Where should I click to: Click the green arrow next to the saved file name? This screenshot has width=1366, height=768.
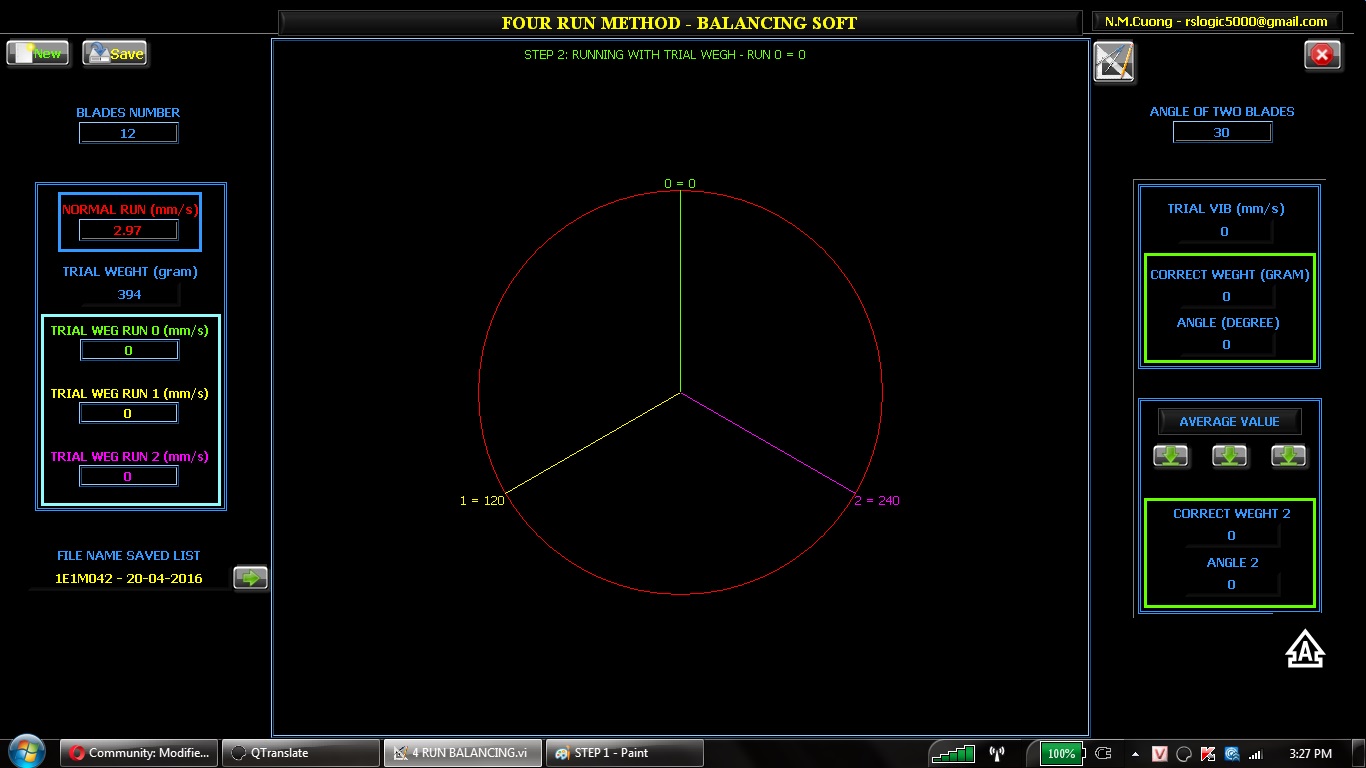(250, 577)
